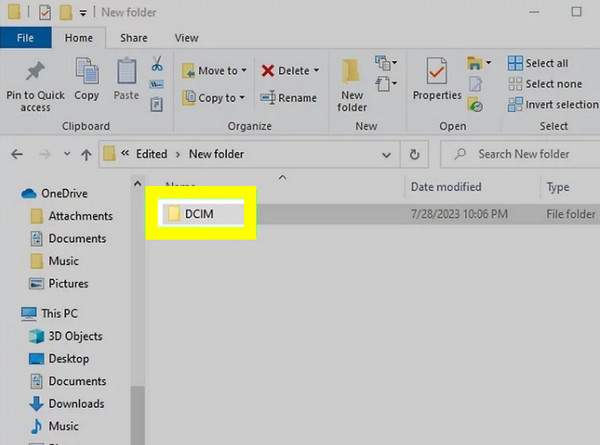Click the History icon in Open group
Screen dimensions: 600x445
coord(475,105)
